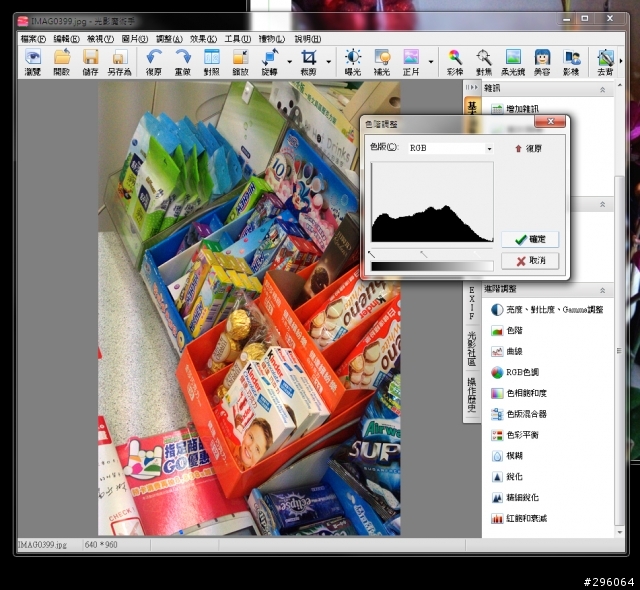Screen dimensions: 640x590
Task: Switch to the 操作歷史 side tab
Action: [471, 395]
